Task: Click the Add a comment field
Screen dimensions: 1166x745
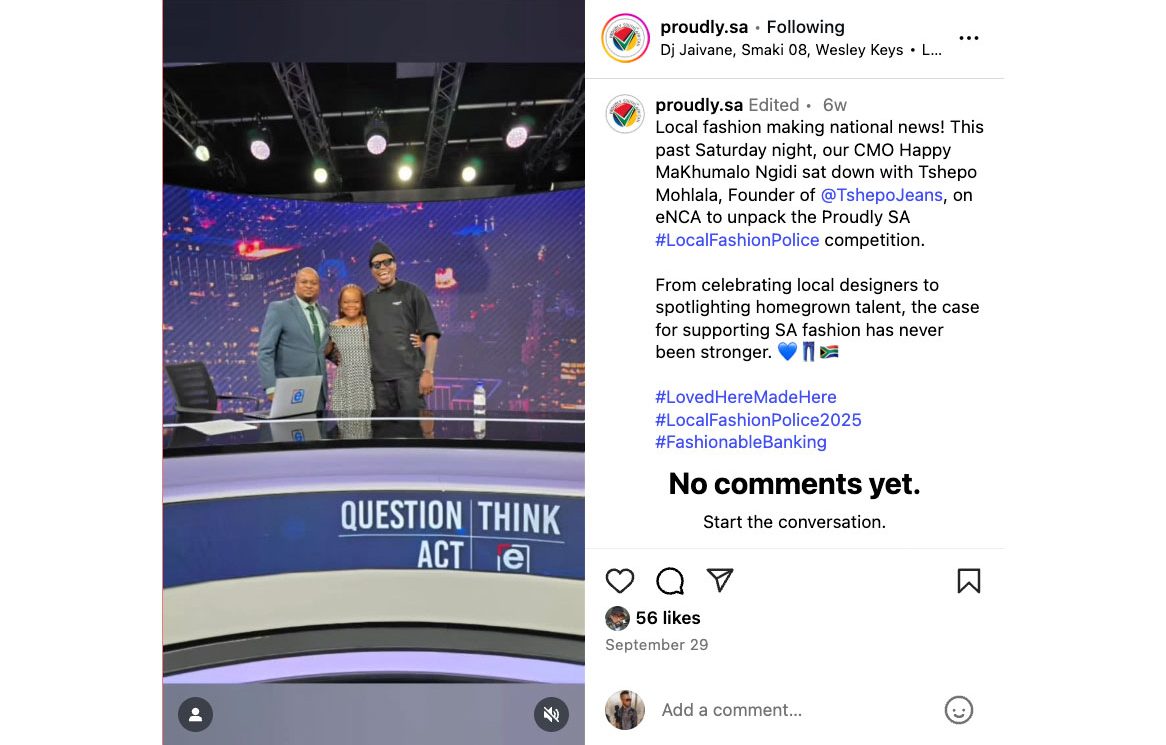Action: 796,710
